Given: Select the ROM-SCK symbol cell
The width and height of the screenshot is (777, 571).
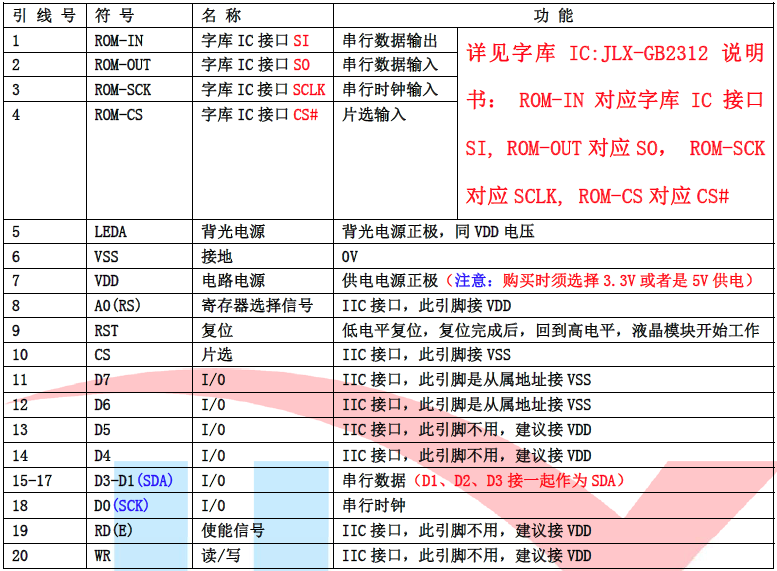Looking at the screenshot, I should (x=122, y=90).
